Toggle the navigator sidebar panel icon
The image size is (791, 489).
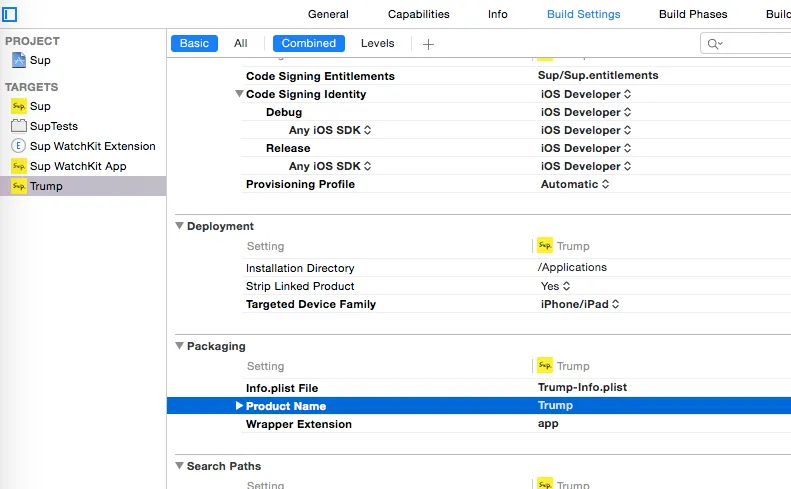pos(10,14)
